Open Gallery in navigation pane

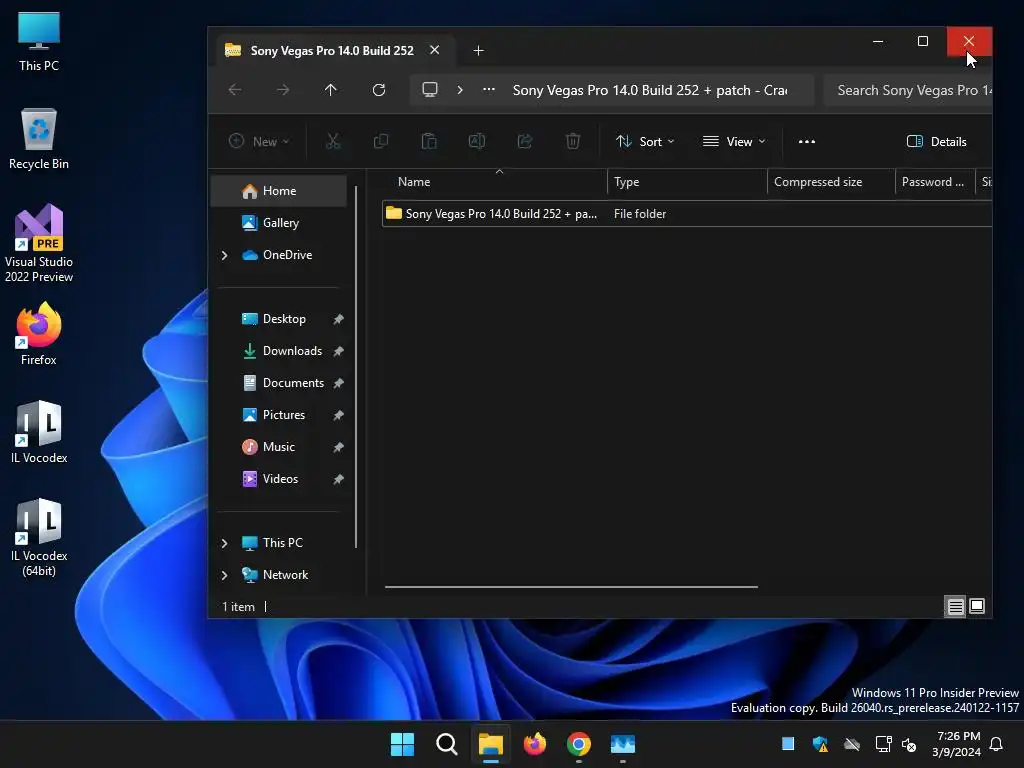pyautogui.click(x=280, y=223)
